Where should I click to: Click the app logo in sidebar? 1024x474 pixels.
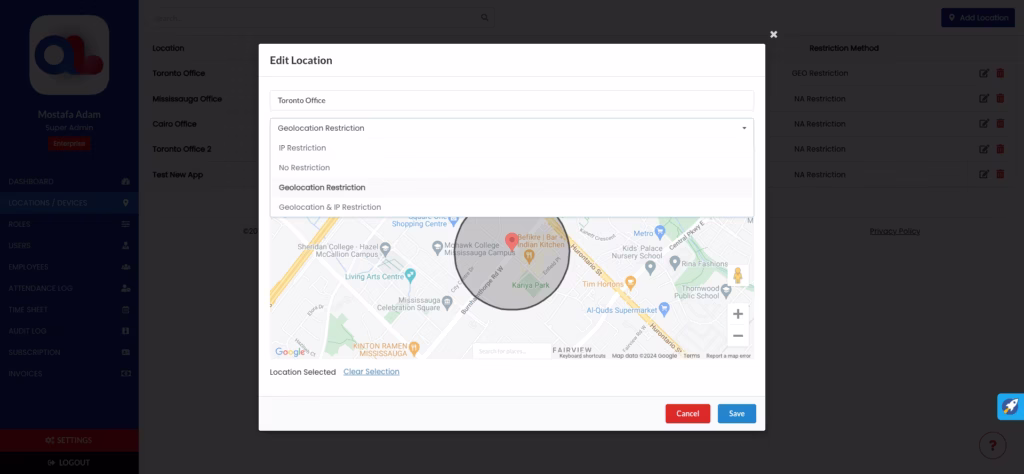[x=69, y=55]
